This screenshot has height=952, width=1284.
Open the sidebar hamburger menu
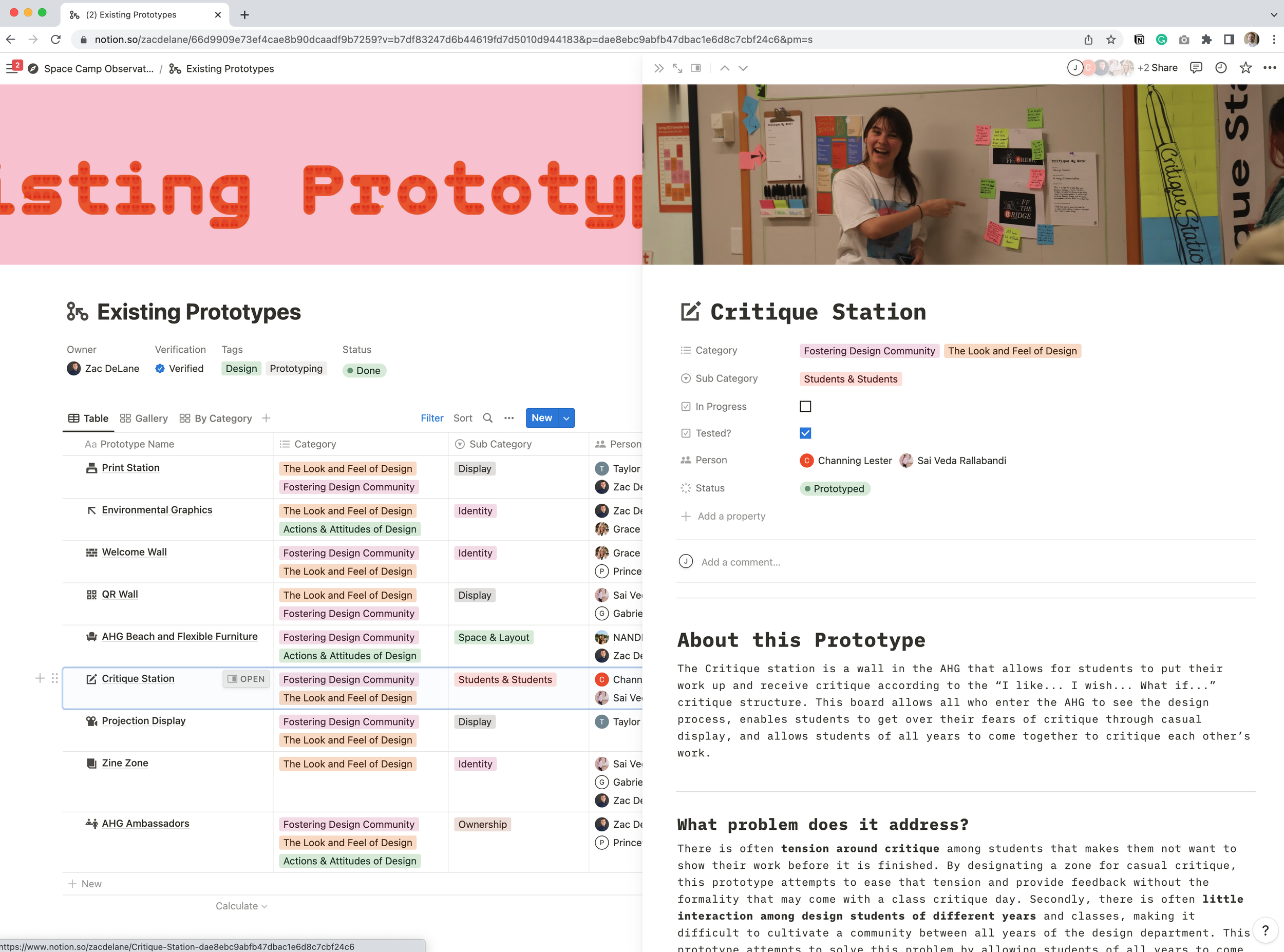[x=11, y=68]
